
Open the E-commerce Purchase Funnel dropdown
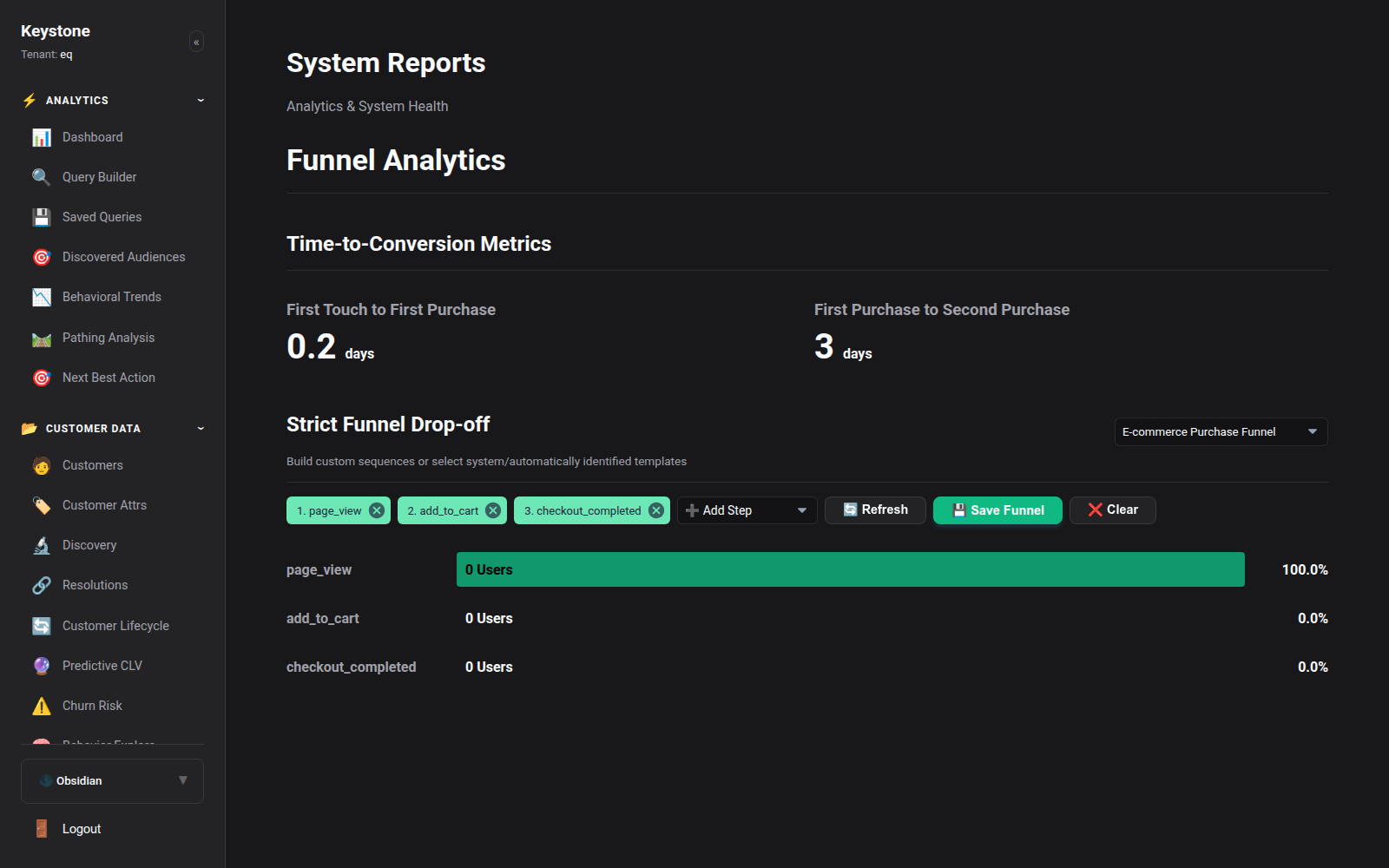pos(1221,431)
